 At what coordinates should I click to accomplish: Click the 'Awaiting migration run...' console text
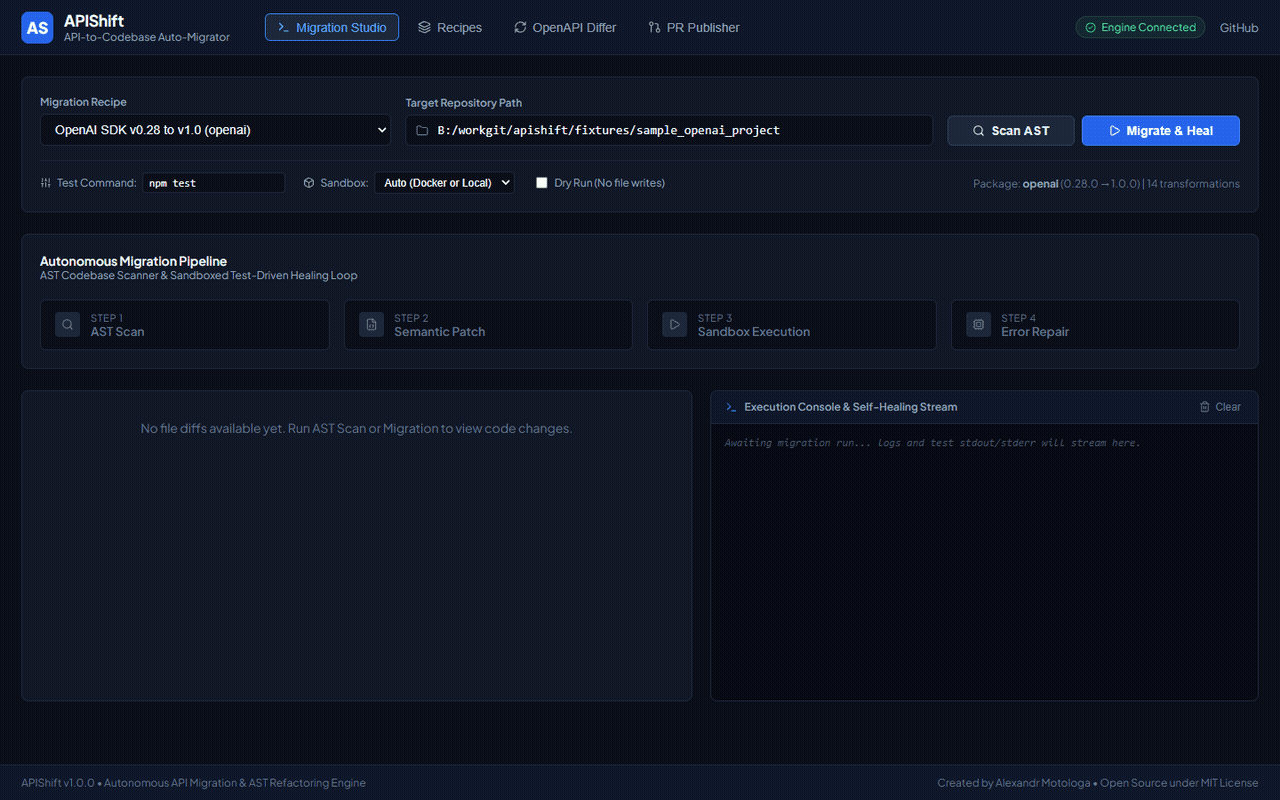[x=932, y=442]
